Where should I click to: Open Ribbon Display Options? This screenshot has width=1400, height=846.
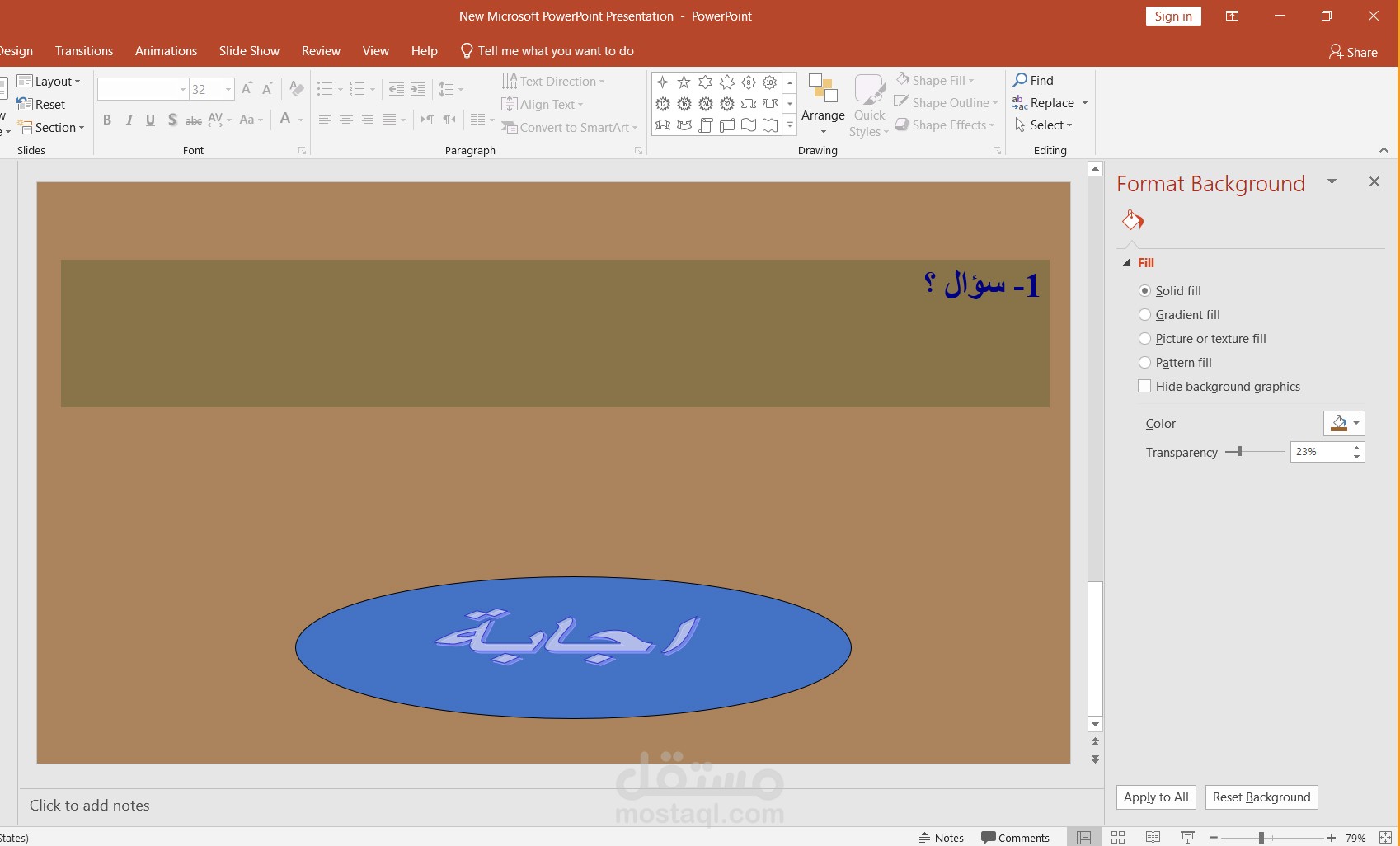click(1232, 16)
